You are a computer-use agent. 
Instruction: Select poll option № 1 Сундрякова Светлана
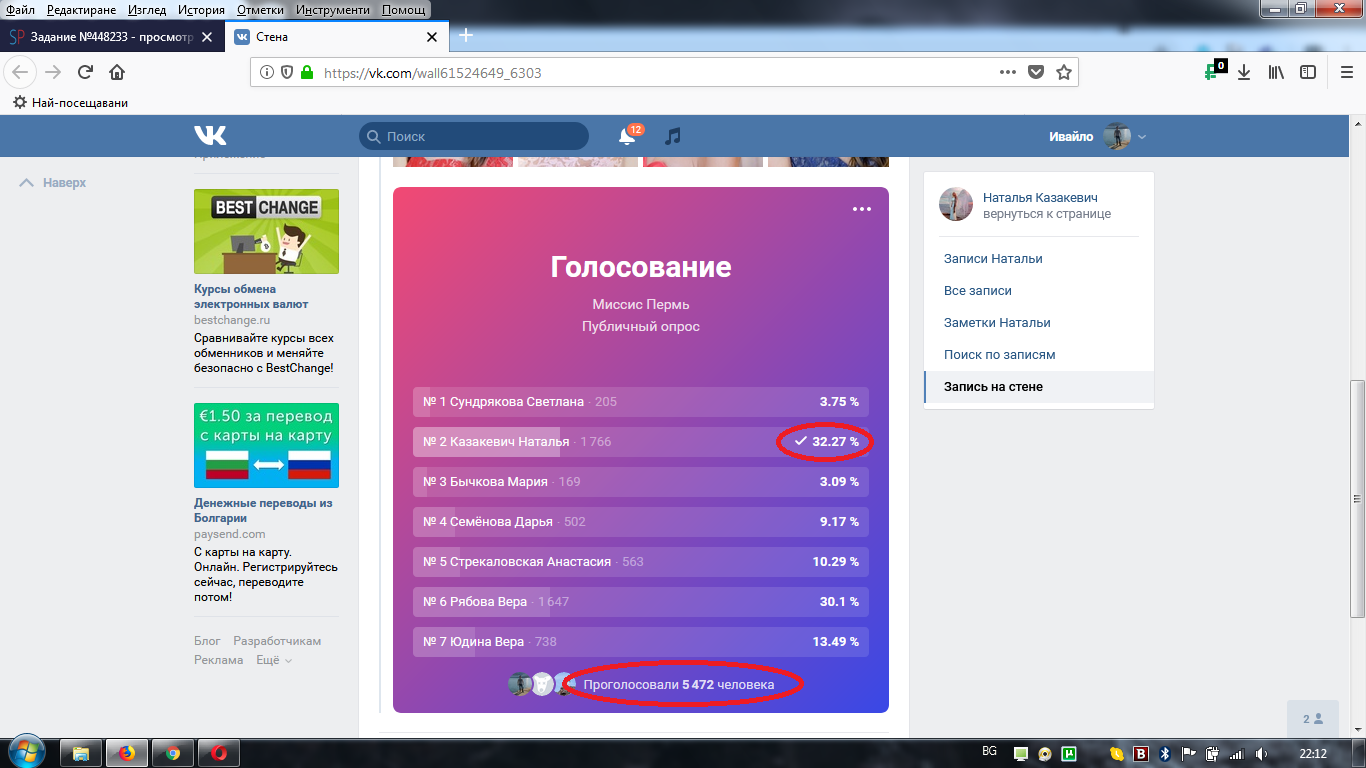[x=640, y=401]
